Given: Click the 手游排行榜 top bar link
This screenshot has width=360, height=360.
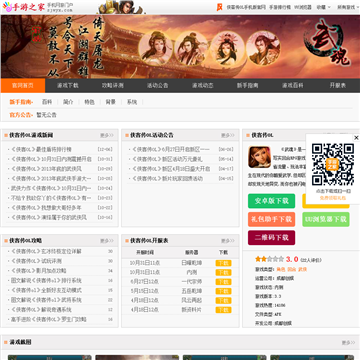Looking at the screenshot, I should point(280,7).
